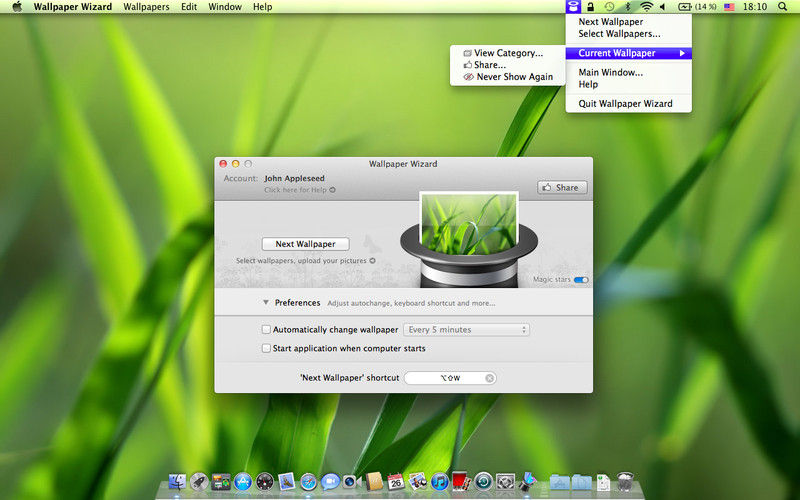Check 'Start application when computer starts'
The width and height of the screenshot is (800, 500).
(x=266, y=348)
